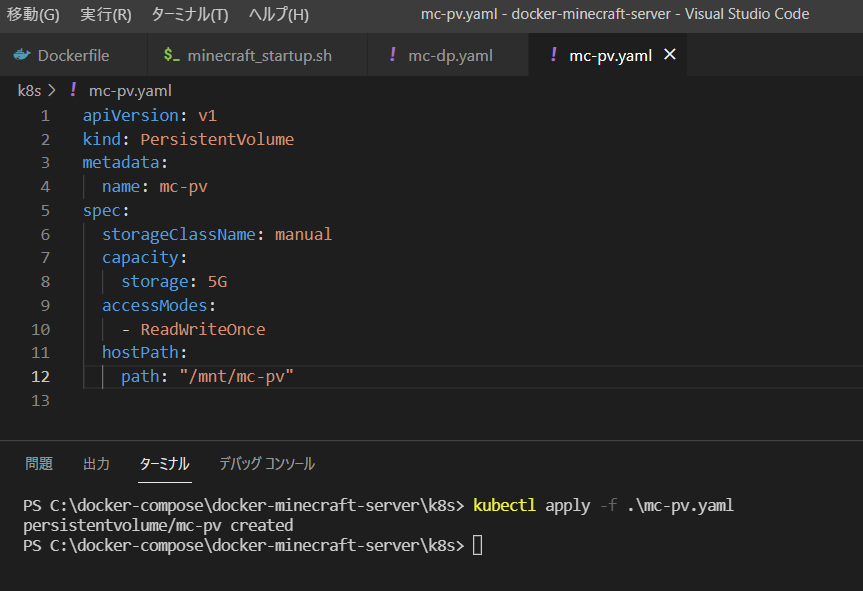Image resolution: width=863 pixels, height=591 pixels.
Task: Show the 出力 panel tab
Action: pyautogui.click(x=96, y=464)
